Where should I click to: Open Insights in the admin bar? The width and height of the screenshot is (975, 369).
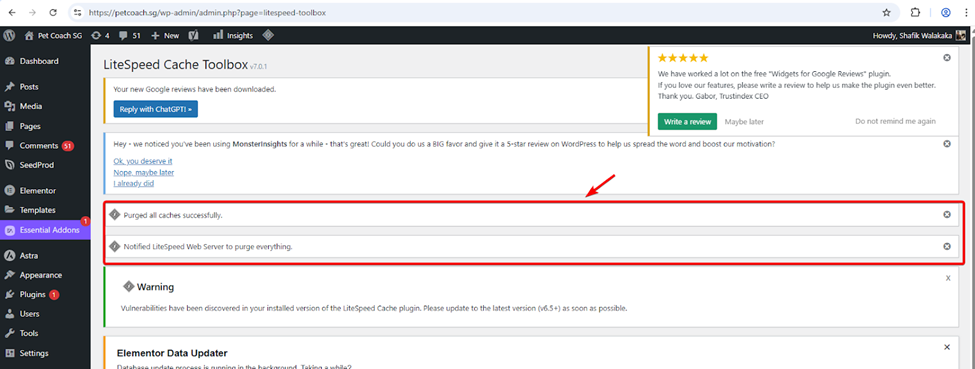coord(233,35)
